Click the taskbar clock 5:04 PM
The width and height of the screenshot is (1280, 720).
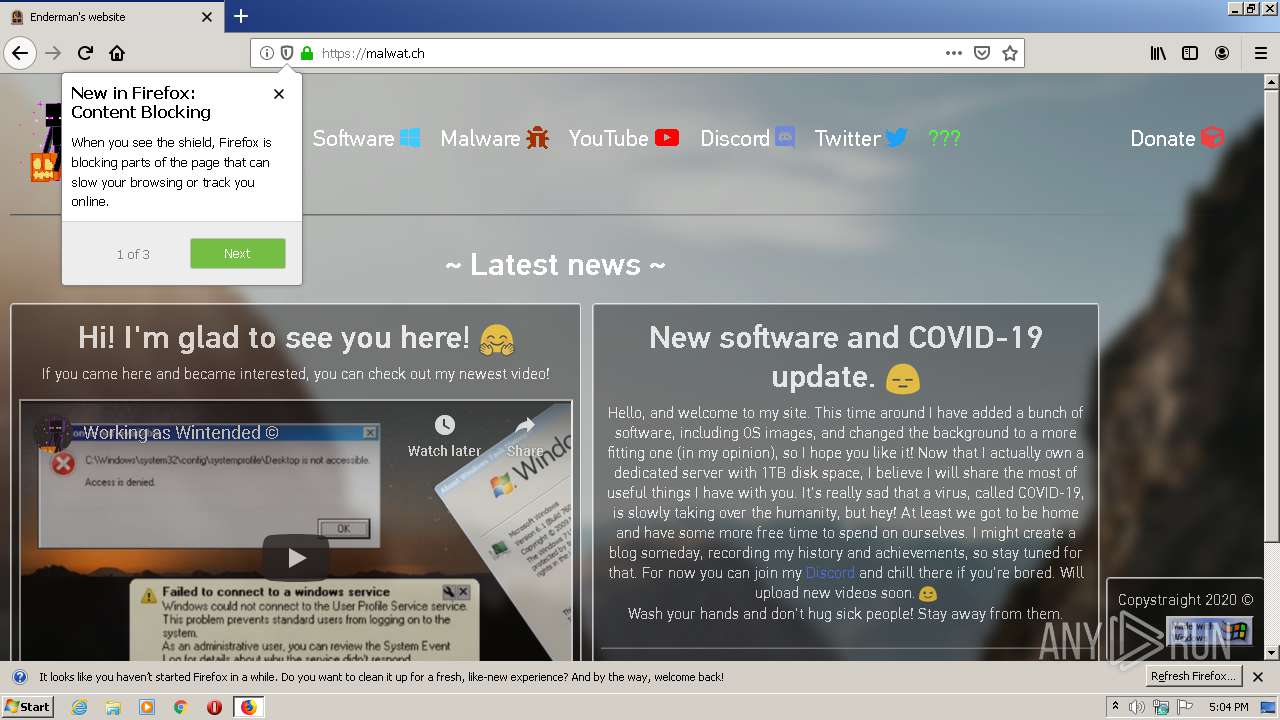1228,707
